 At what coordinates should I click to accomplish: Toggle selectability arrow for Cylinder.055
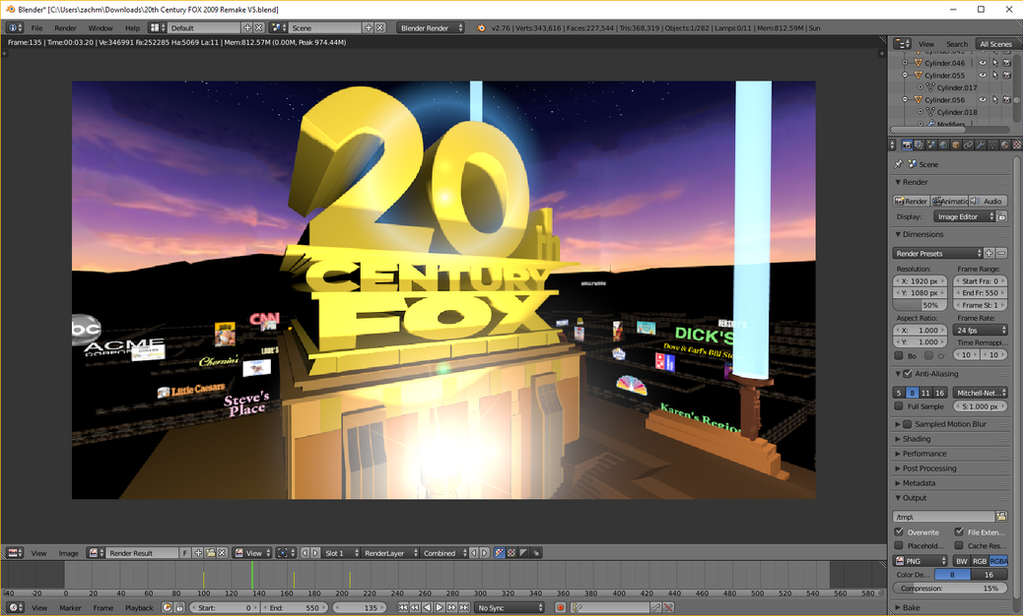tap(995, 76)
